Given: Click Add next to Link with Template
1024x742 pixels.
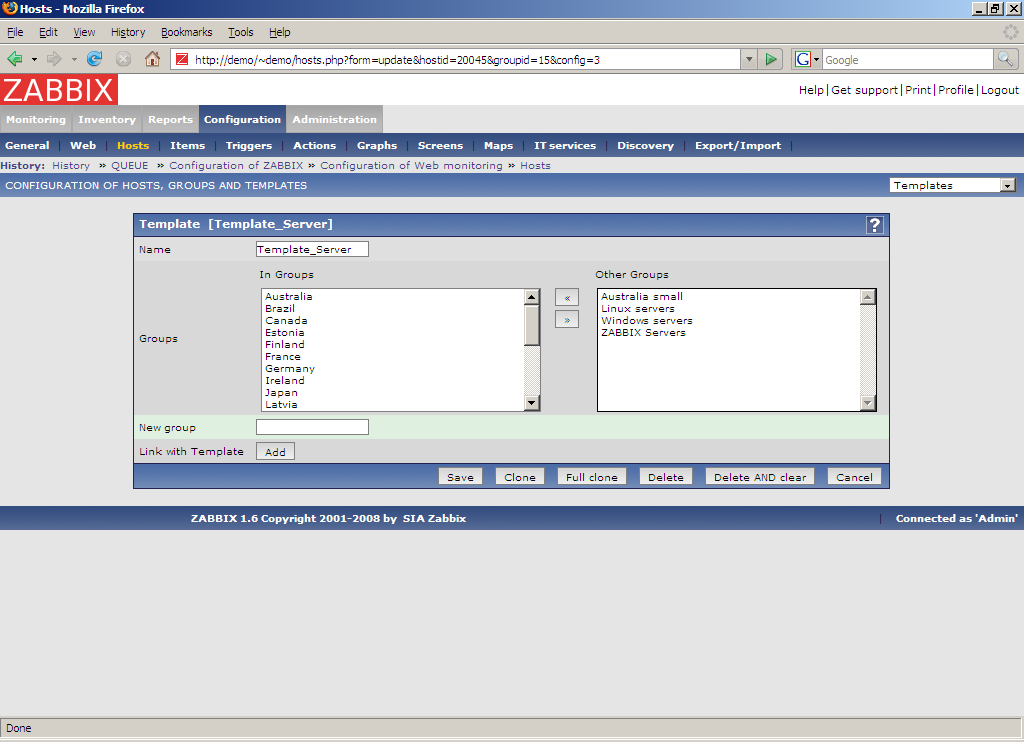Looking at the screenshot, I should (x=275, y=451).
